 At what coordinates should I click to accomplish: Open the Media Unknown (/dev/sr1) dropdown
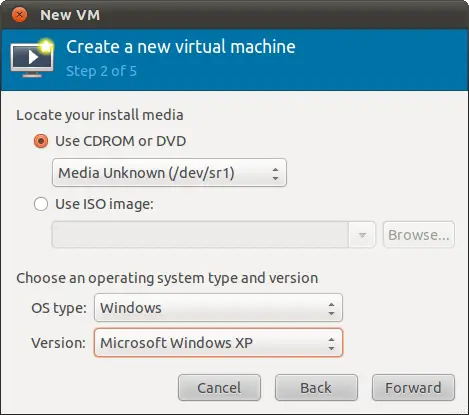[x=169, y=173]
